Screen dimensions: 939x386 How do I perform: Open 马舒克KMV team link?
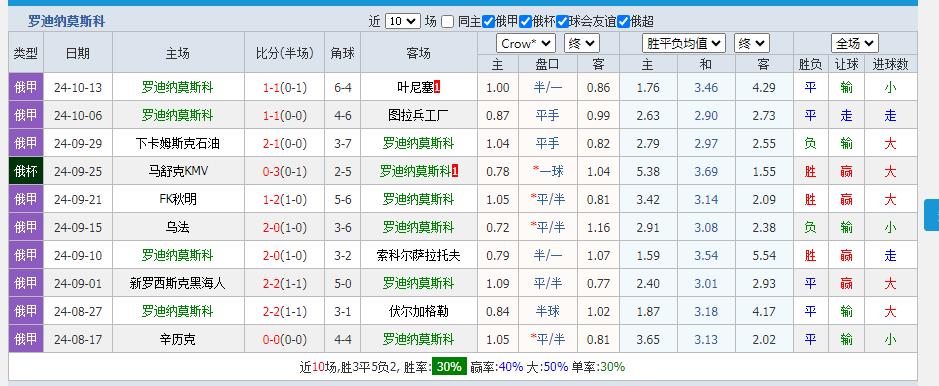pyautogui.click(x=178, y=171)
